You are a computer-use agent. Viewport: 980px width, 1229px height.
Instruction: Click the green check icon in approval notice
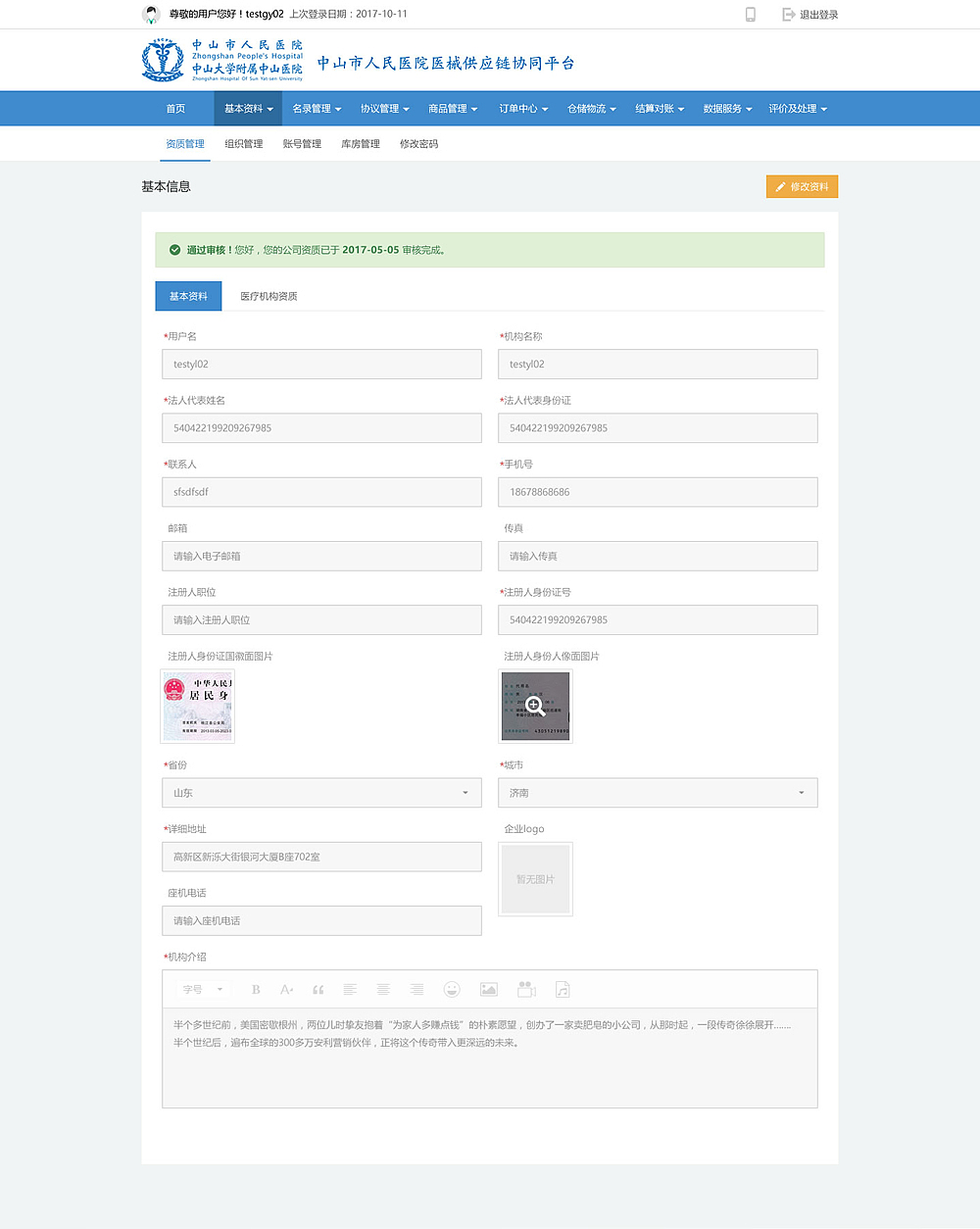[174, 250]
